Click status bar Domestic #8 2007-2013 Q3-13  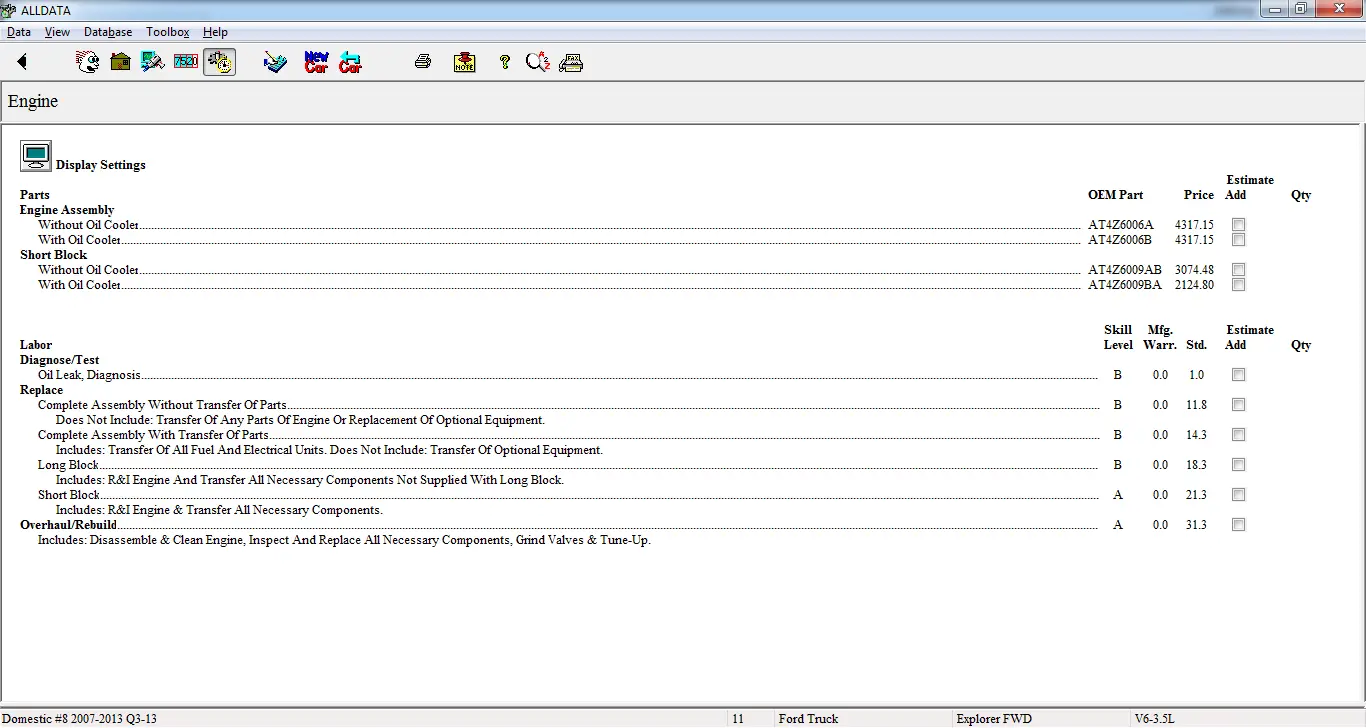coord(80,719)
